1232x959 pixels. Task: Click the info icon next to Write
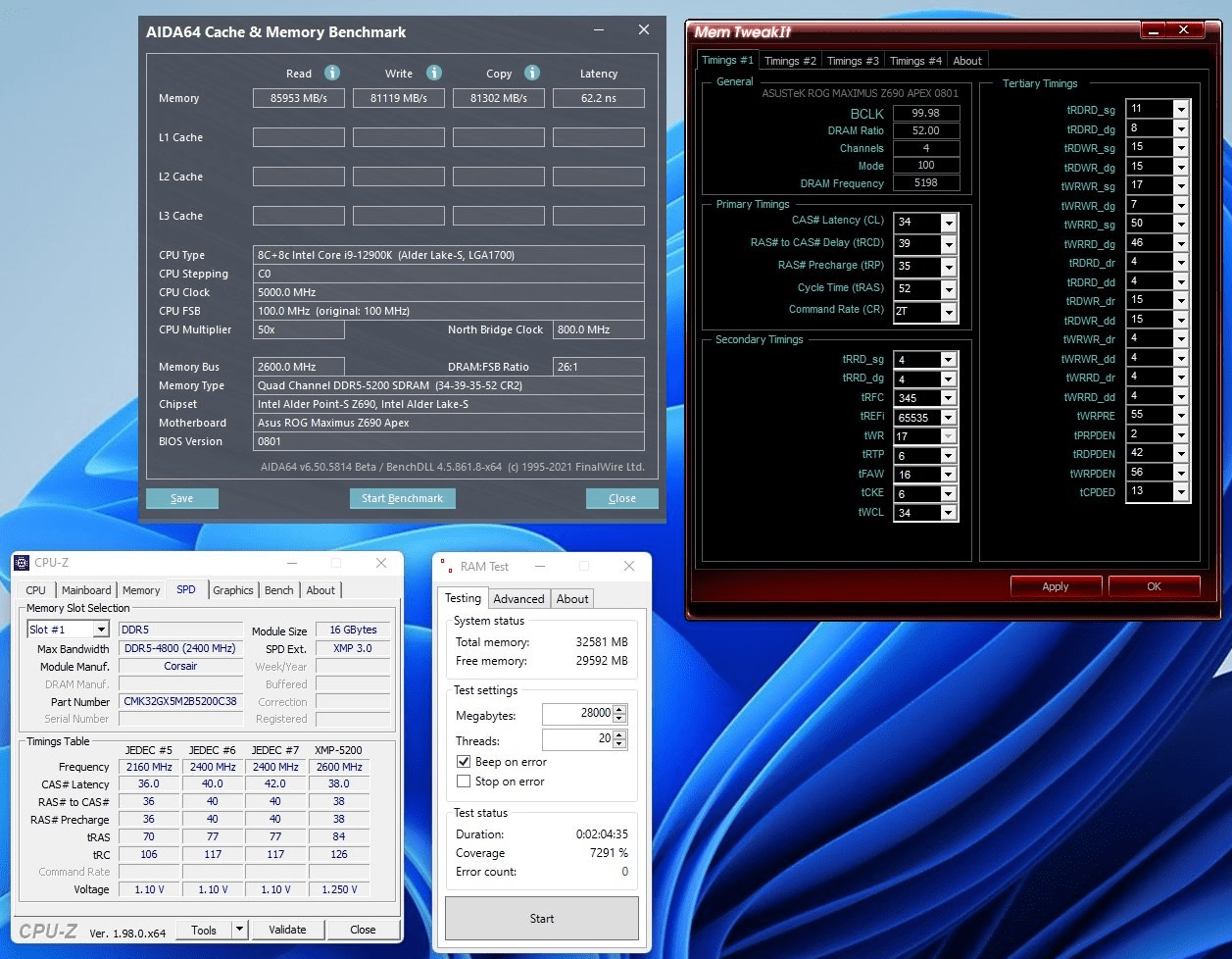pos(434,73)
